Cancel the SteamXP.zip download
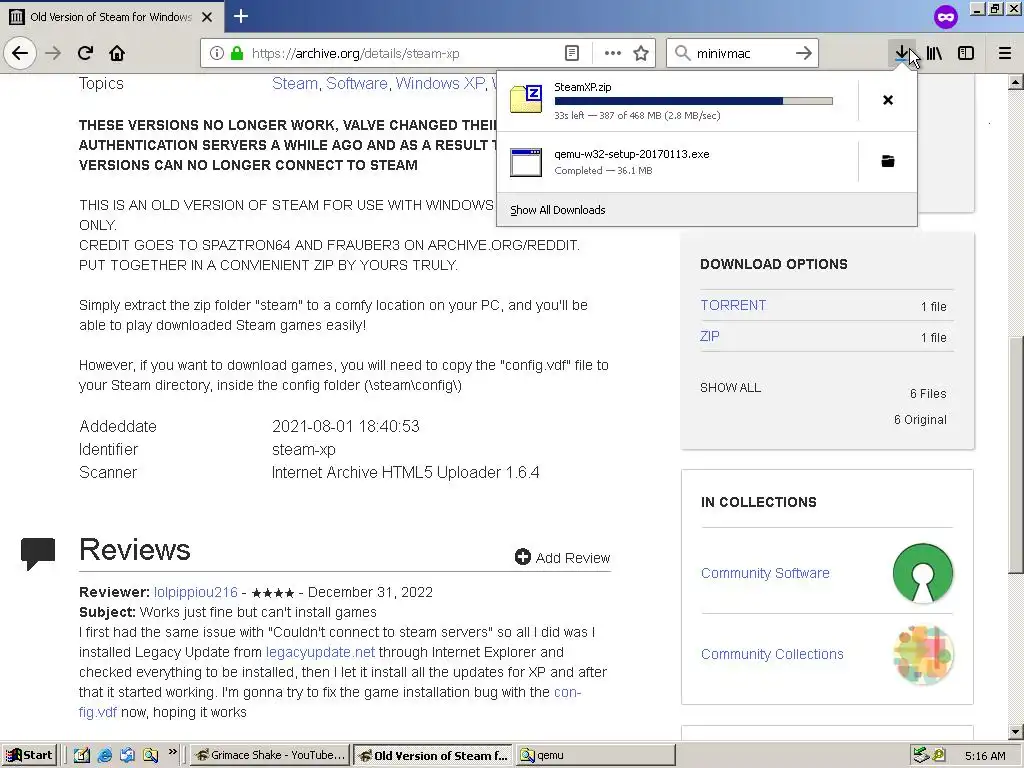Viewport: 1024px width, 768px height. click(x=888, y=100)
